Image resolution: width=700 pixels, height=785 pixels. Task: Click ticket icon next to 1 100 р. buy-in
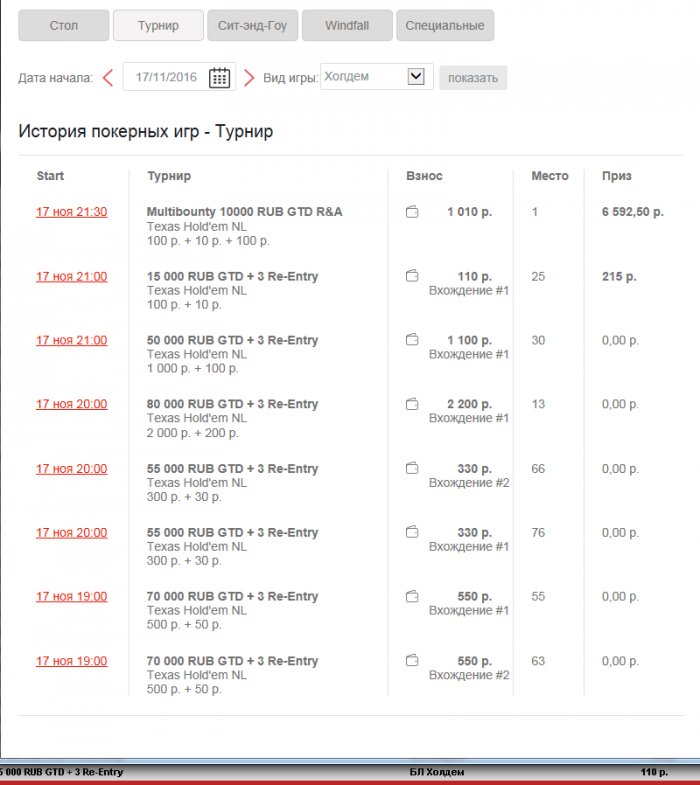click(412, 340)
